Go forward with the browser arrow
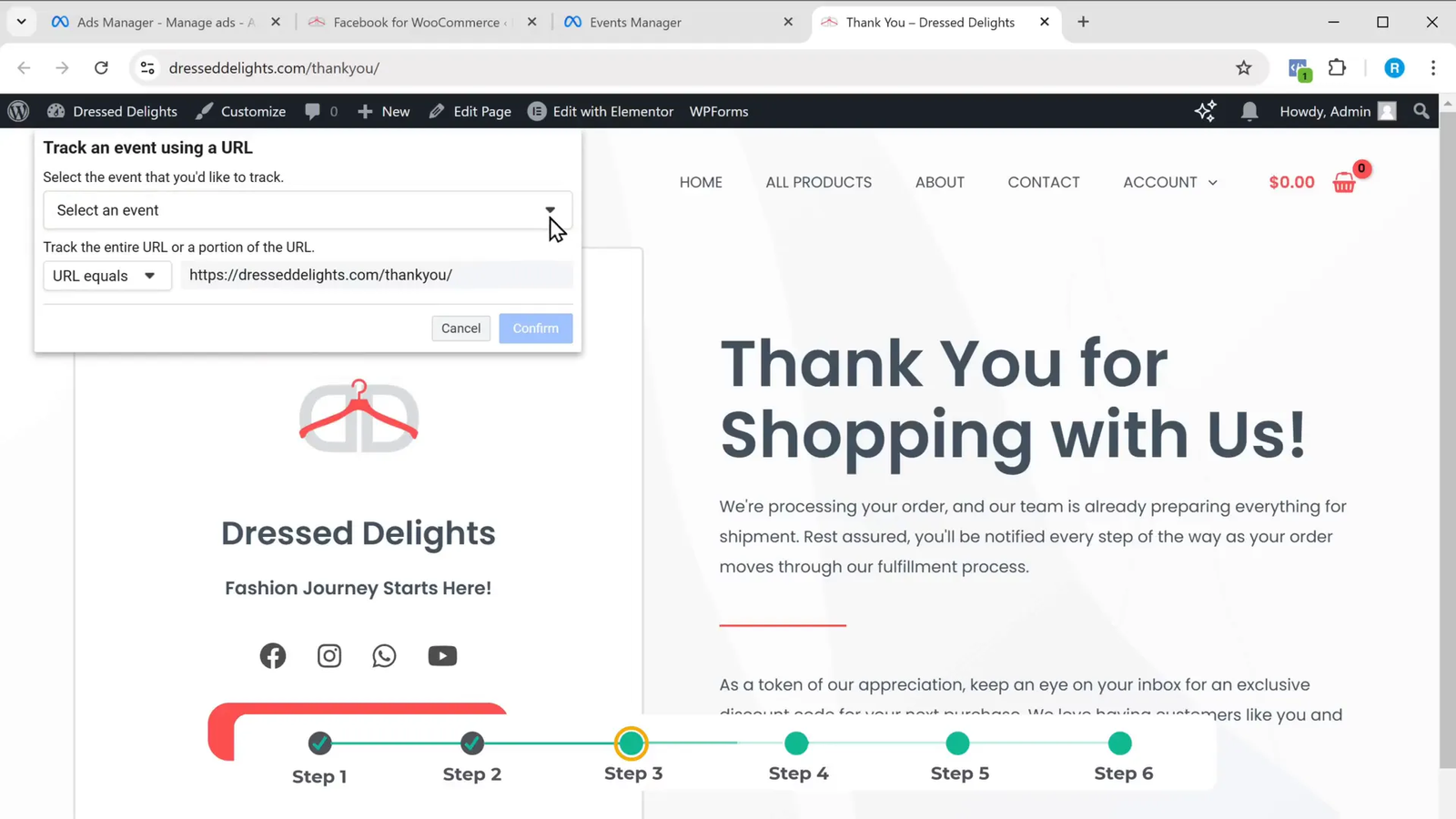This screenshot has height=819, width=1456. [x=62, y=67]
